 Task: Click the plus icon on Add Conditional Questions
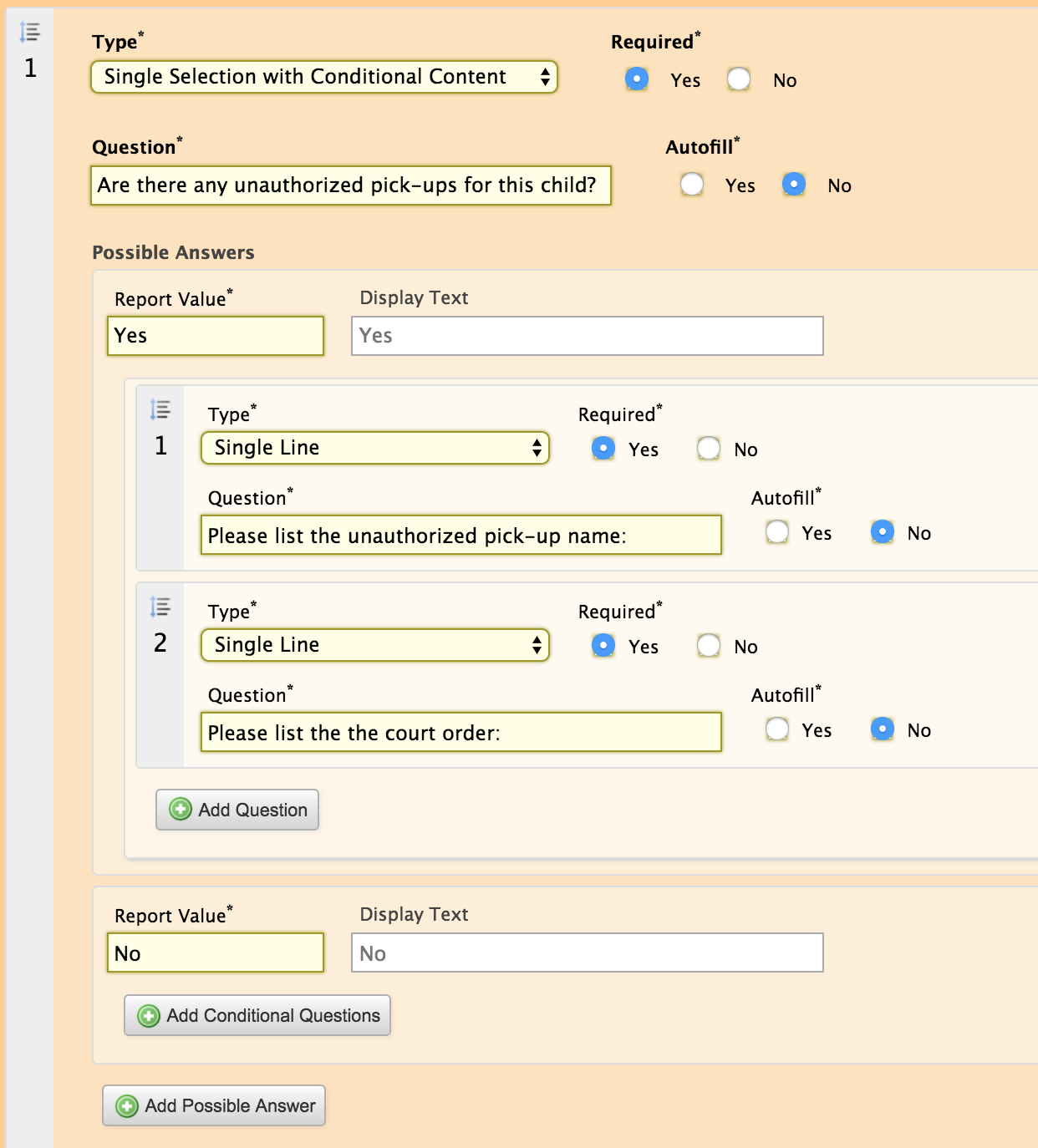[149, 1016]
